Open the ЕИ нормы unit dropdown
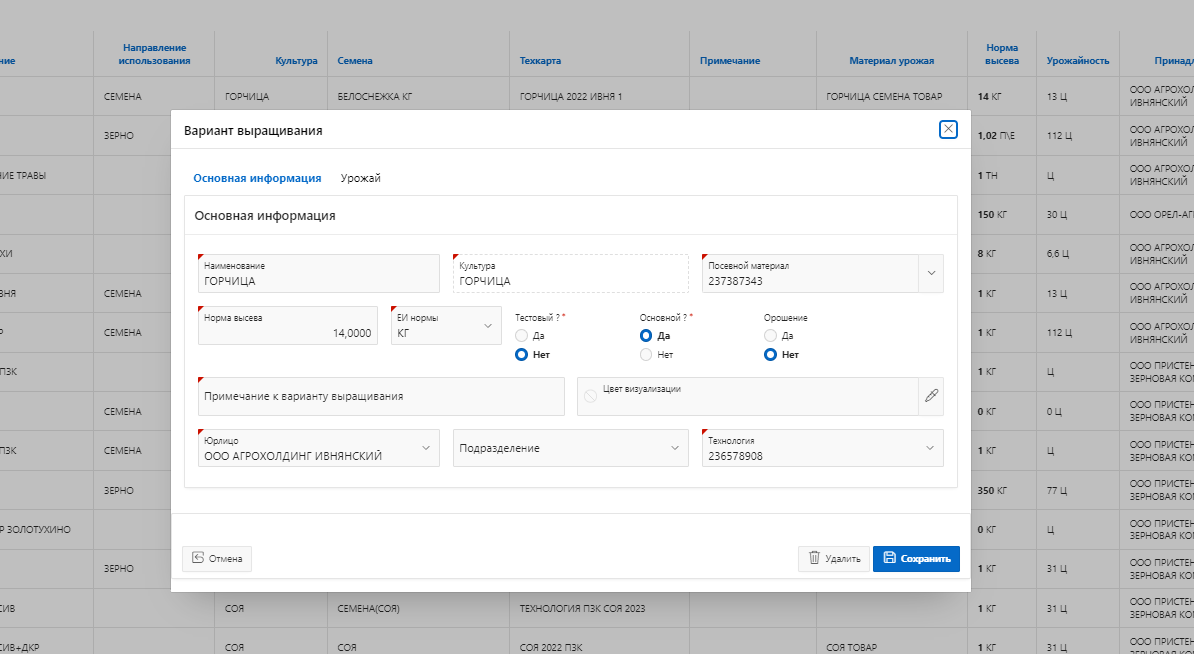The height and width of the screenshot is (654, 1194). [488, 325]
